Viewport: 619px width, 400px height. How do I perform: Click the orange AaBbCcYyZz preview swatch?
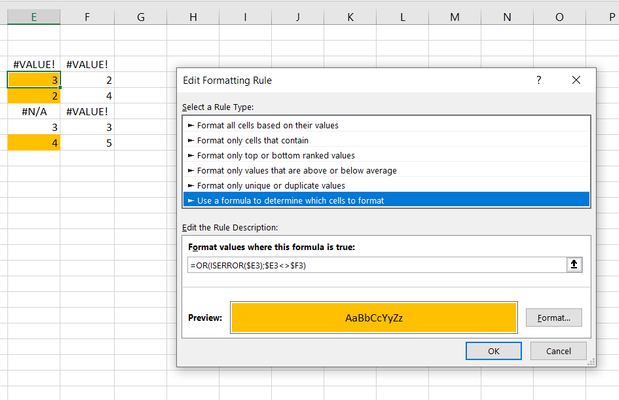coord(374,317)
